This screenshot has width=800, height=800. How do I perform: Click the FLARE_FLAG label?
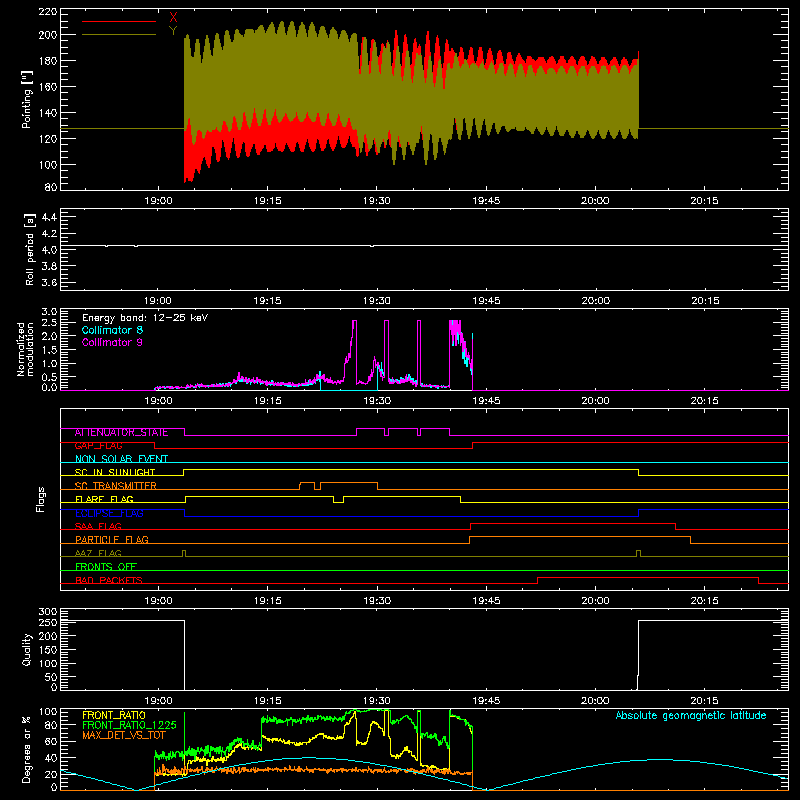[x=104, y=499]
